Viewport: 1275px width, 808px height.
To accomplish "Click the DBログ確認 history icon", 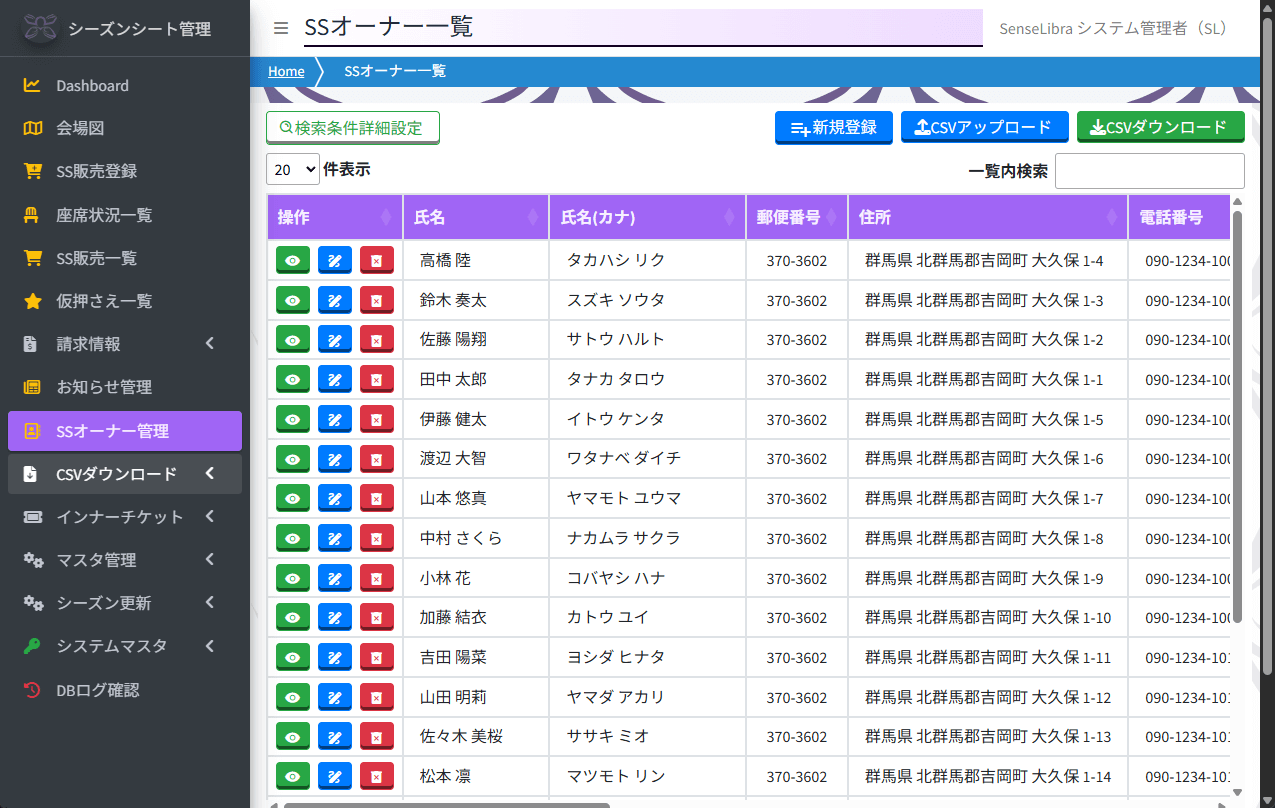I will pos(30,688).
